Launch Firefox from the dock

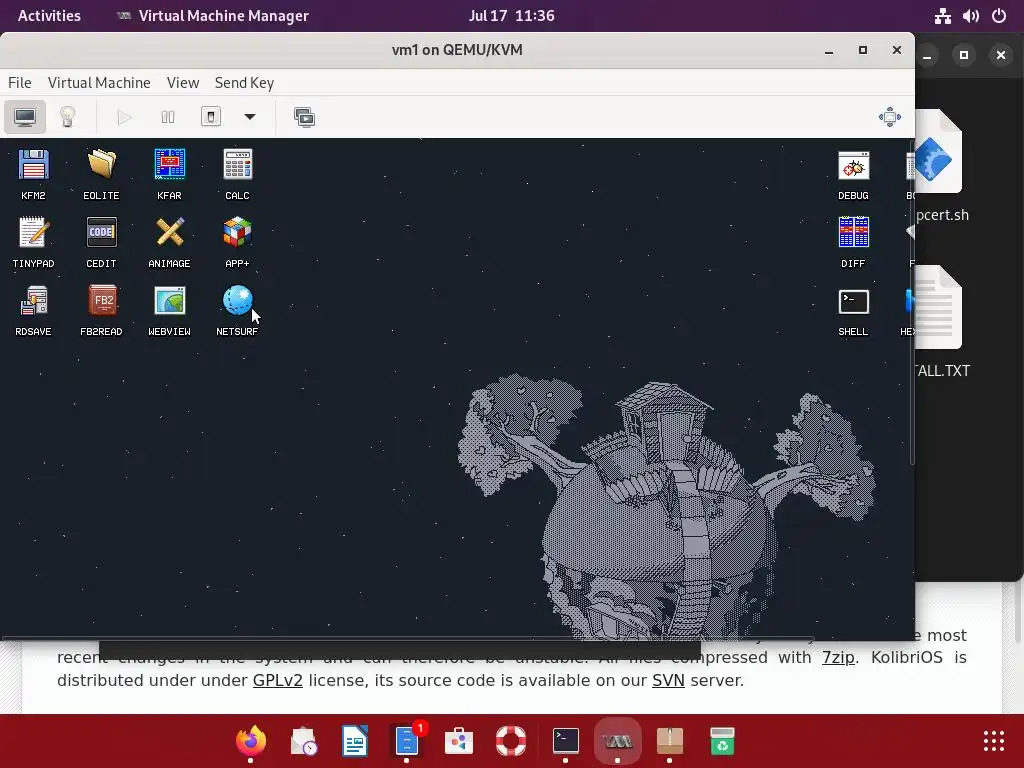tap(251, 741)
